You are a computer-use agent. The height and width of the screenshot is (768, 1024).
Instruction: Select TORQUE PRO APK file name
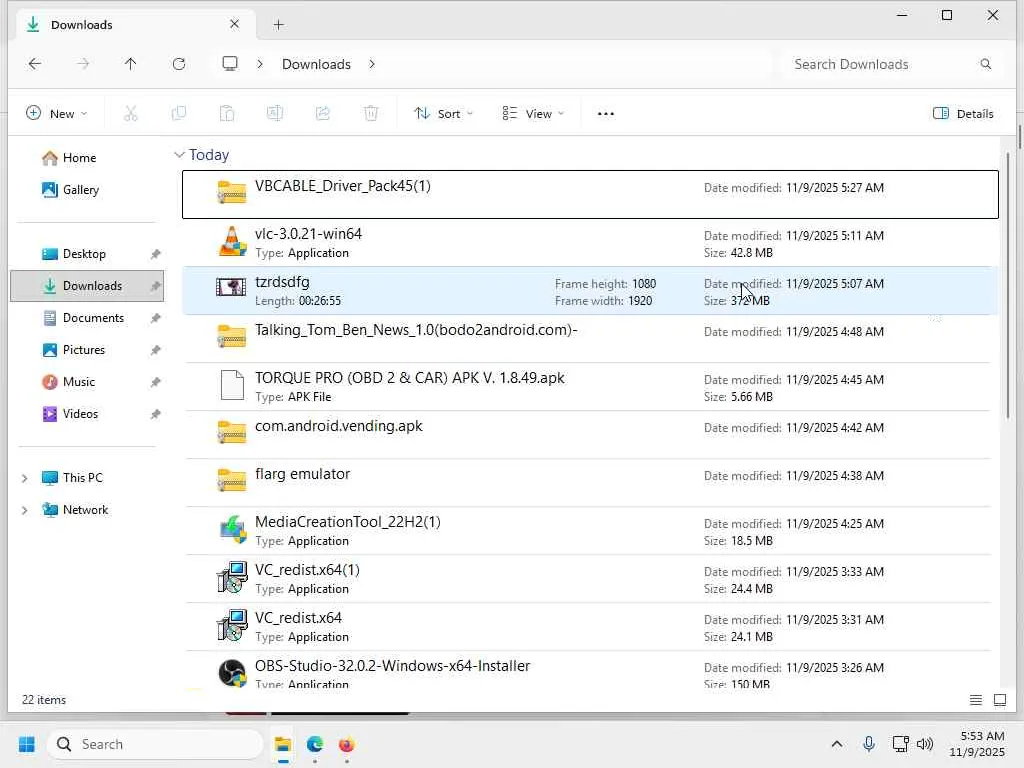[x=409, y=378]
